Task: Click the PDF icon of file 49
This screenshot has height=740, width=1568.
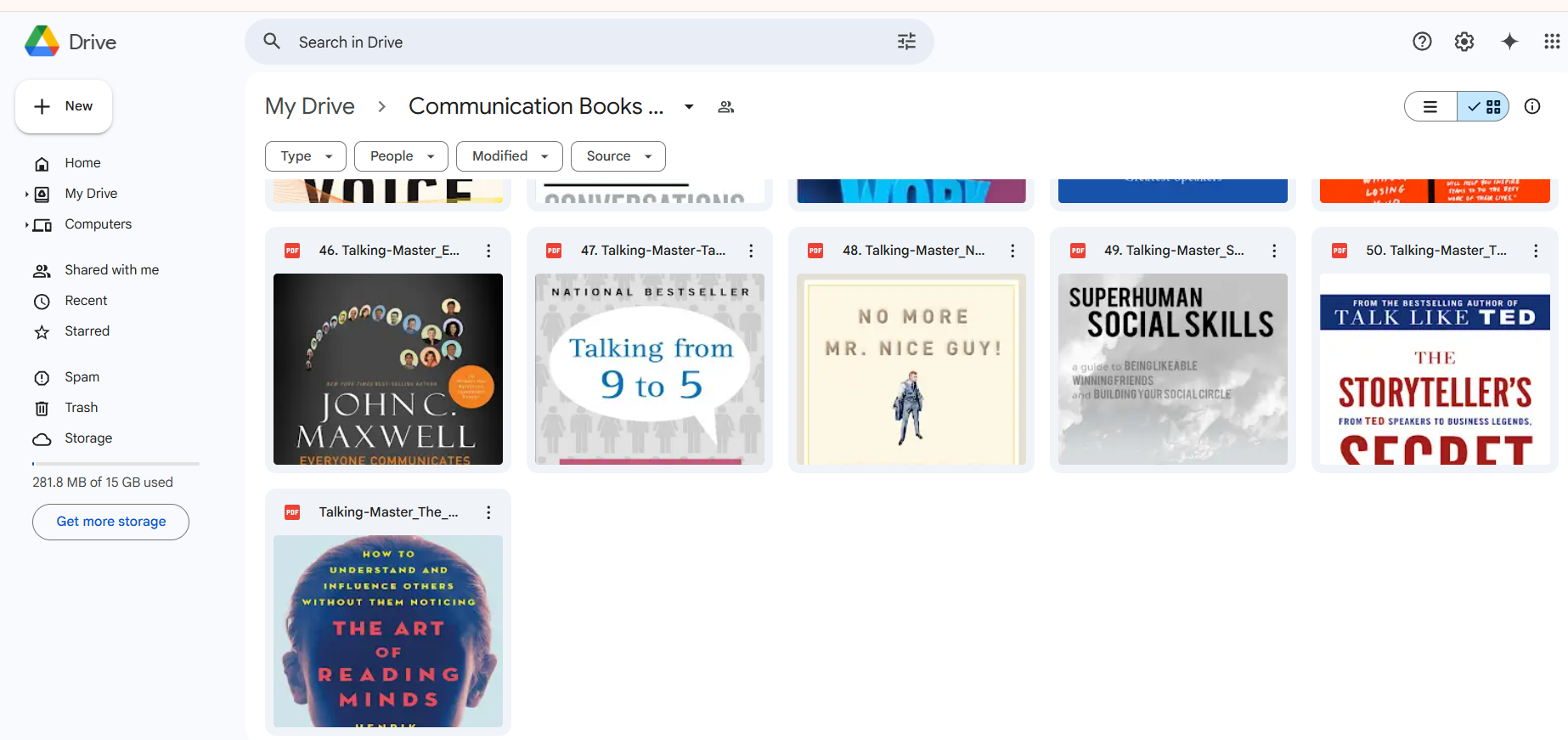Action: (x=1078, y=251)
